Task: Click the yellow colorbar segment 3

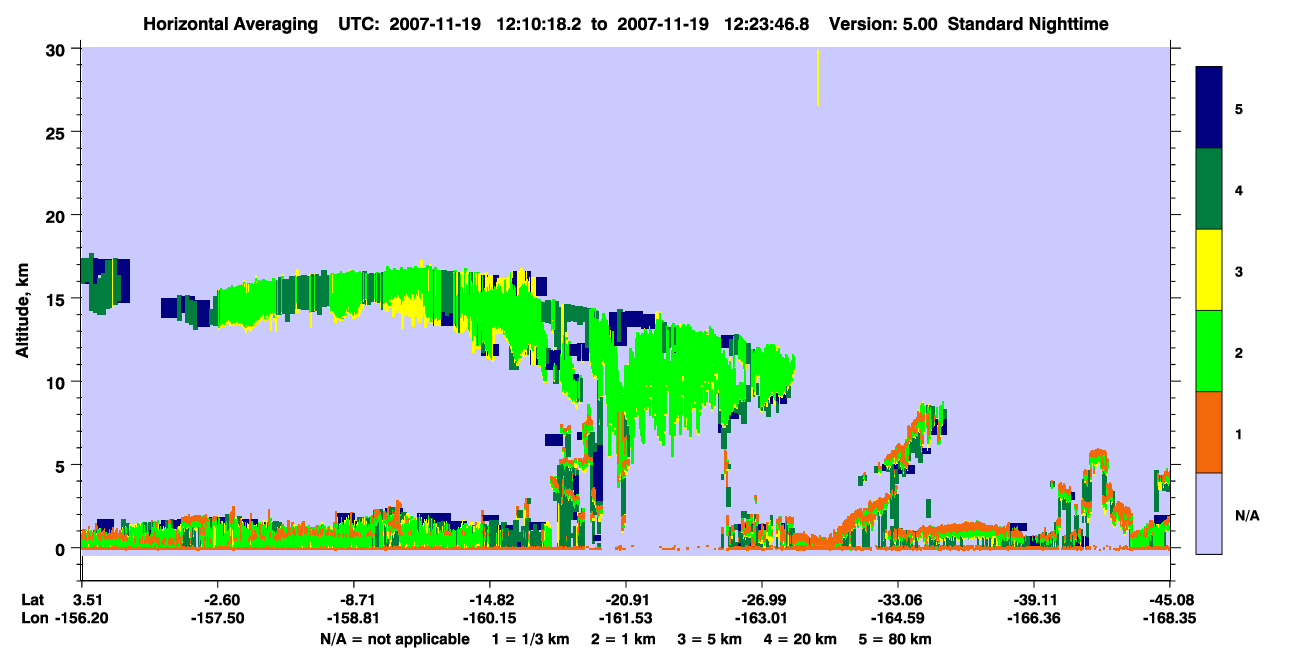Action: click(1209, 270)
